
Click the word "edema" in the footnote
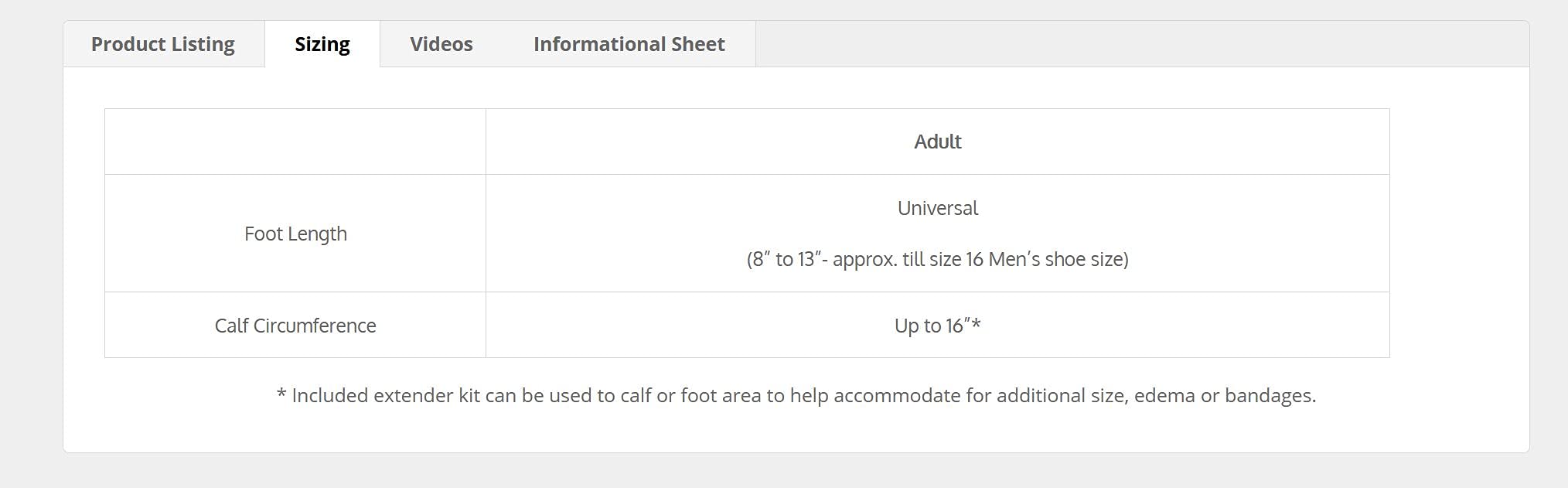click(x=1165, y=396)
